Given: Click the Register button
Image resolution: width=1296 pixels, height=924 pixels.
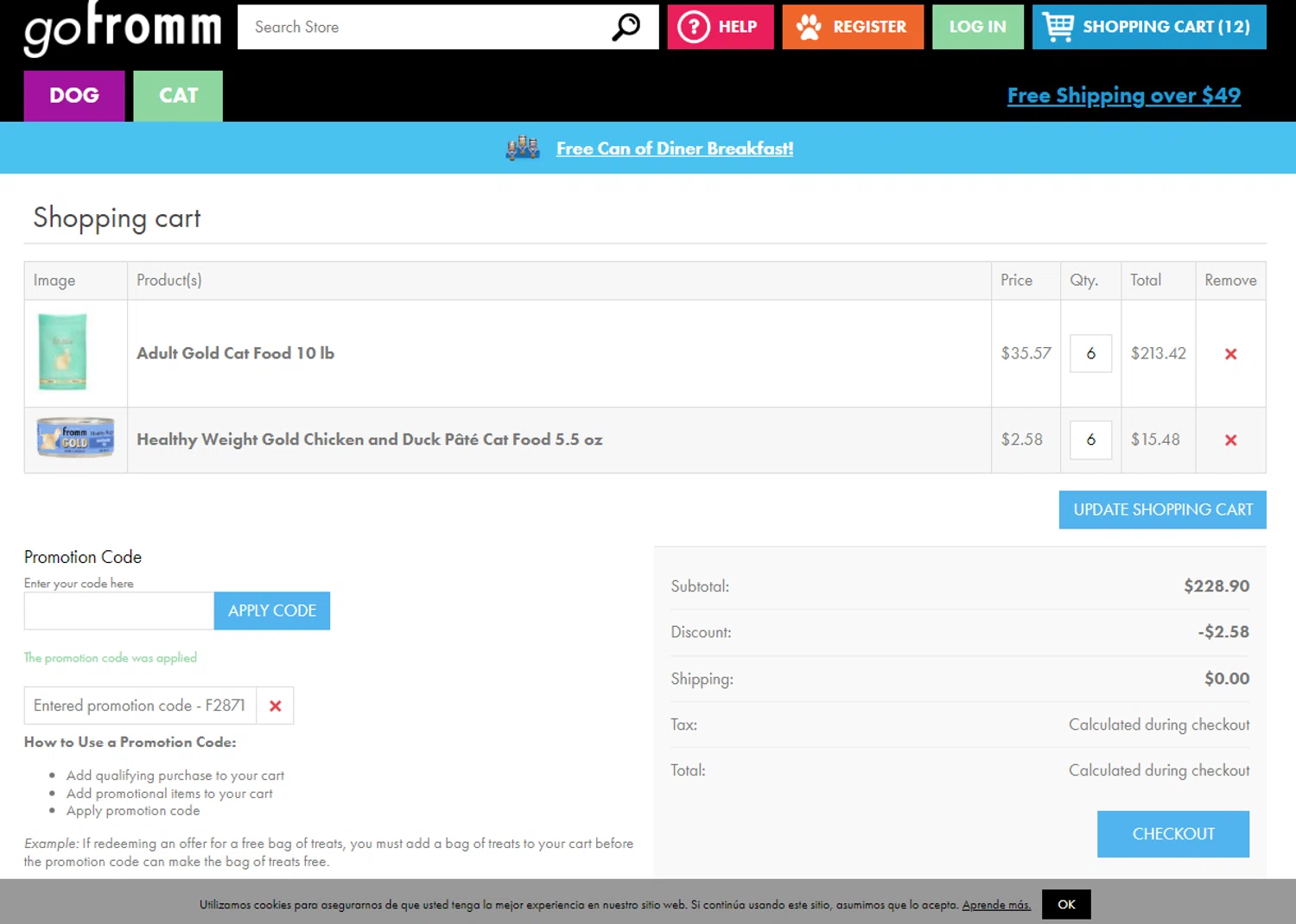Looking at the screenshot, I should (x=853, y=27).
